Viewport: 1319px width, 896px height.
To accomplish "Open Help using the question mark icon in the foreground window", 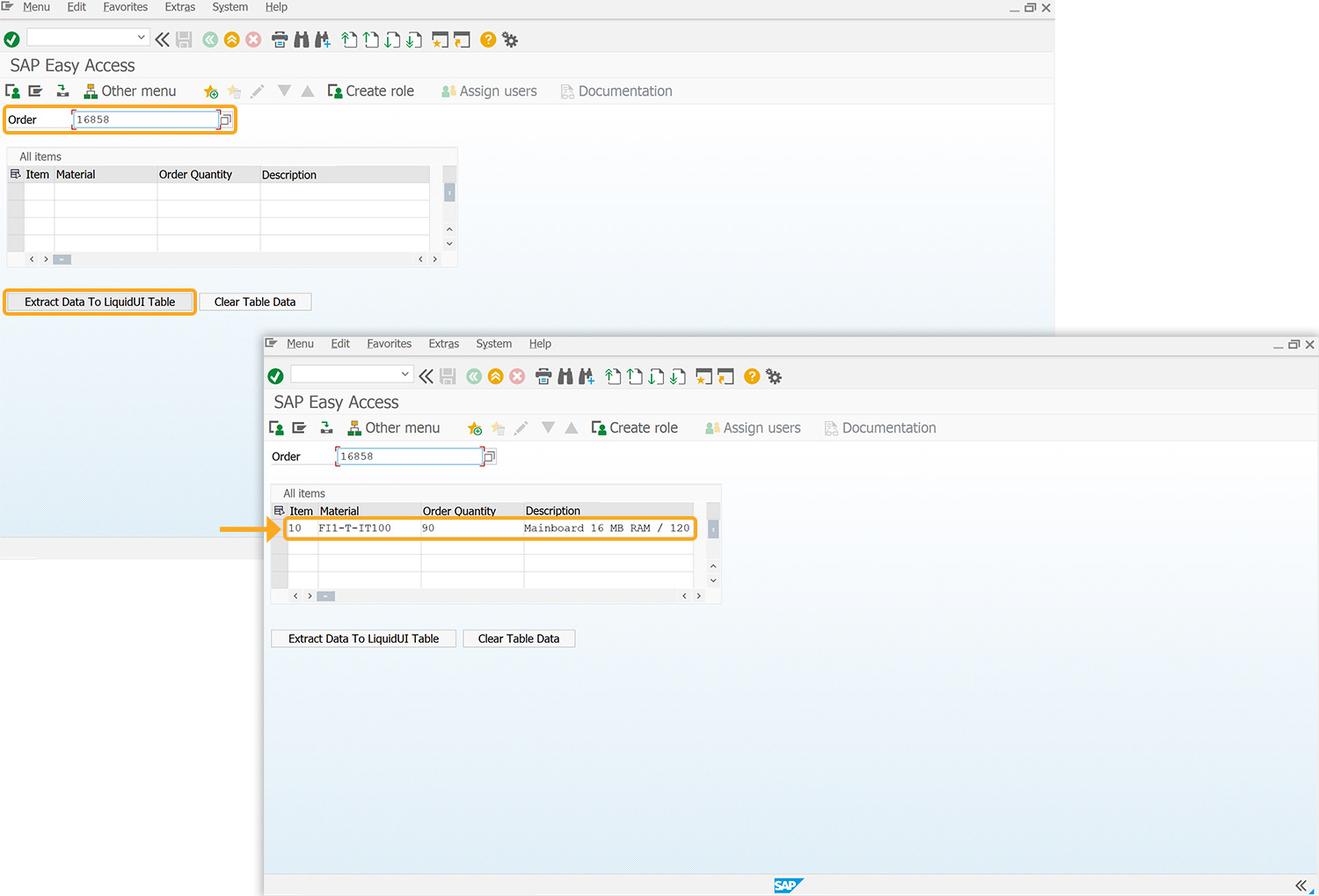I will point(752,376).
